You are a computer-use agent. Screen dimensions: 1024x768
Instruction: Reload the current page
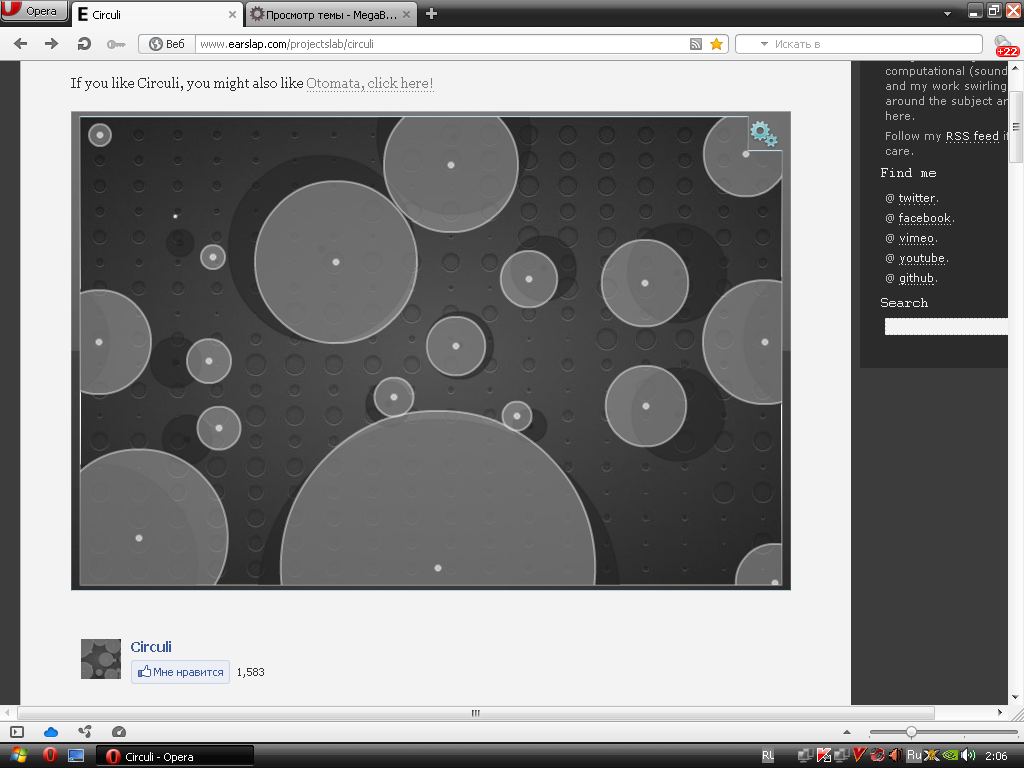click(84, 44)
